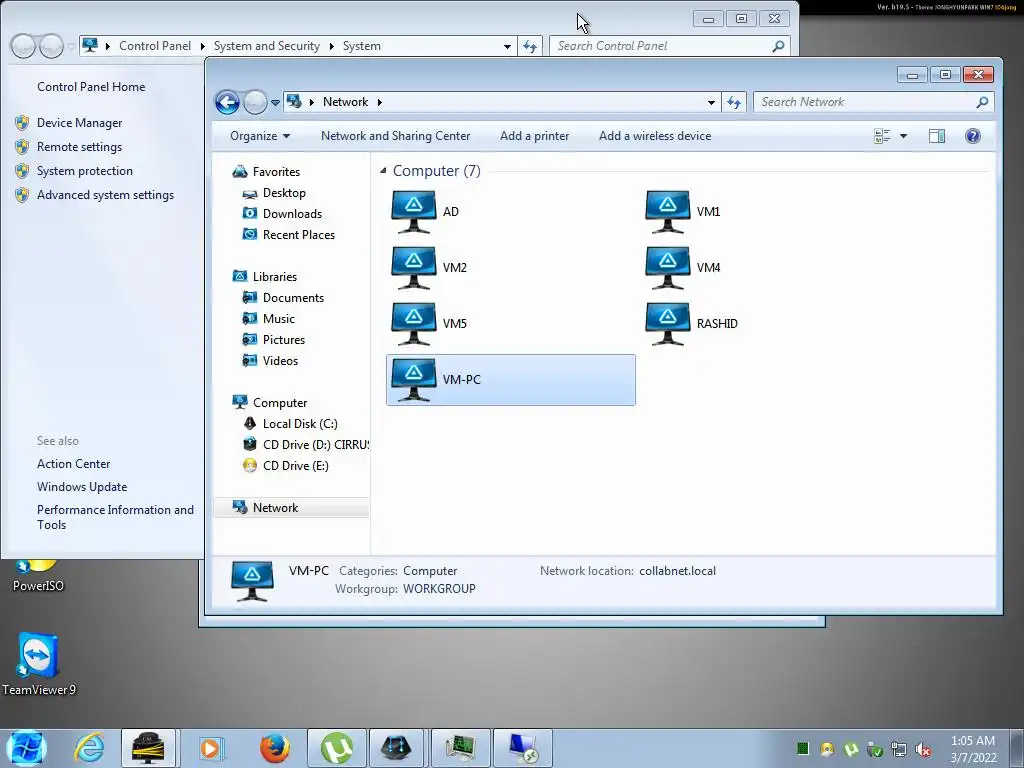Click the Search Network magnifier icon

click(982, 102)
